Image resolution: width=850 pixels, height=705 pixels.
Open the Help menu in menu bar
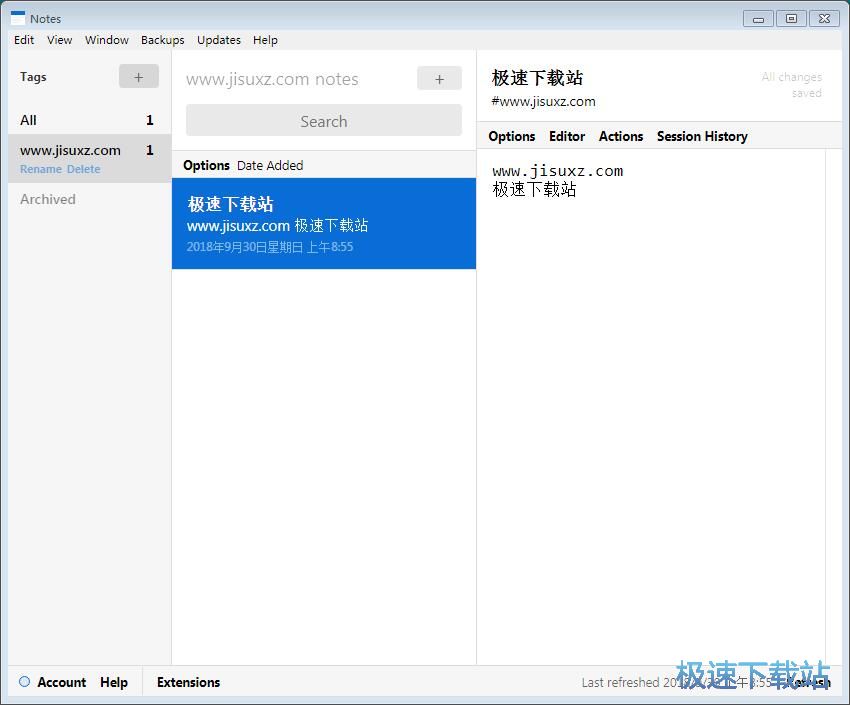point(265,40)
